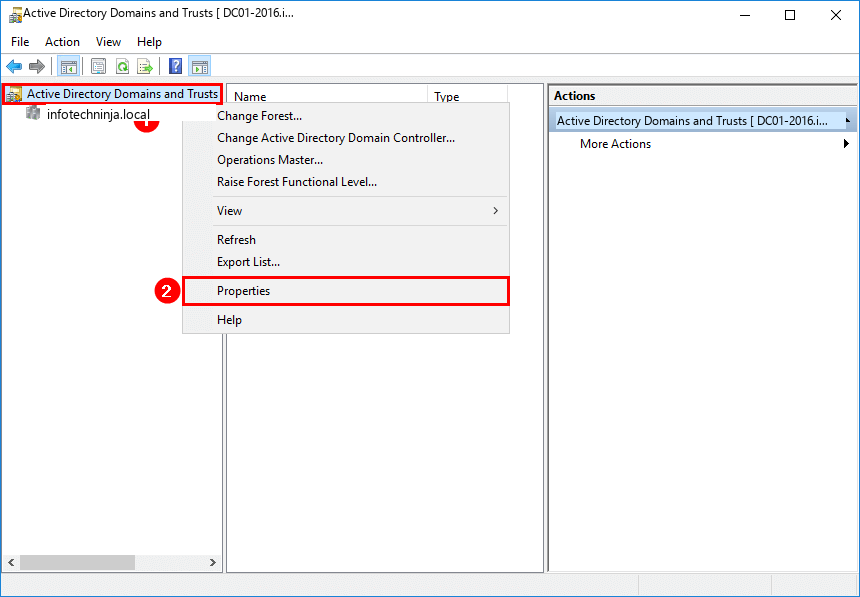Select the infotechninja.local domain node
Image resolution: width=860 pixels, height=597 pixels.
point(98,114)
